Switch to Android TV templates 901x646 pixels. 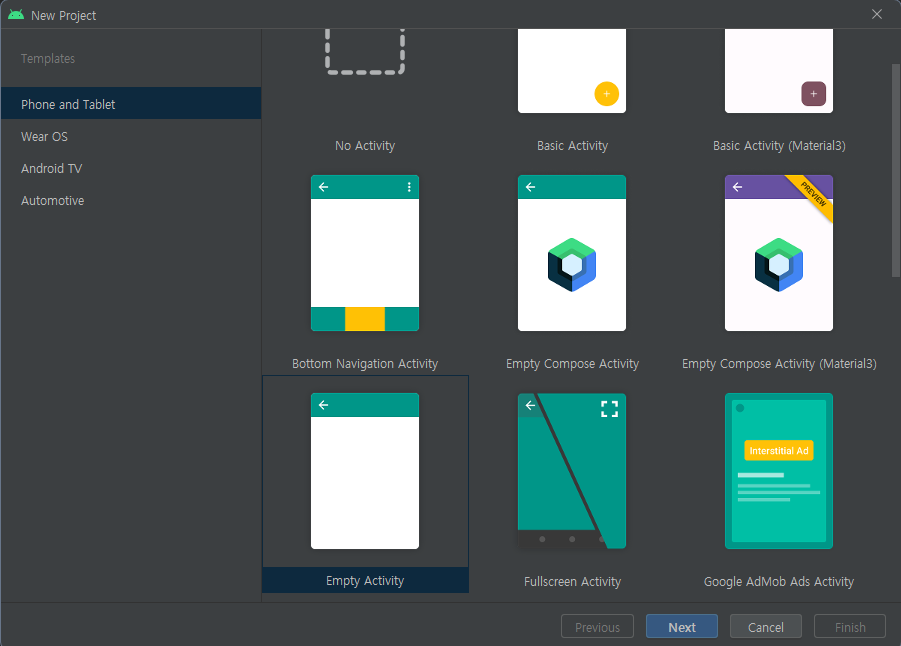click(x=131, y=168)
